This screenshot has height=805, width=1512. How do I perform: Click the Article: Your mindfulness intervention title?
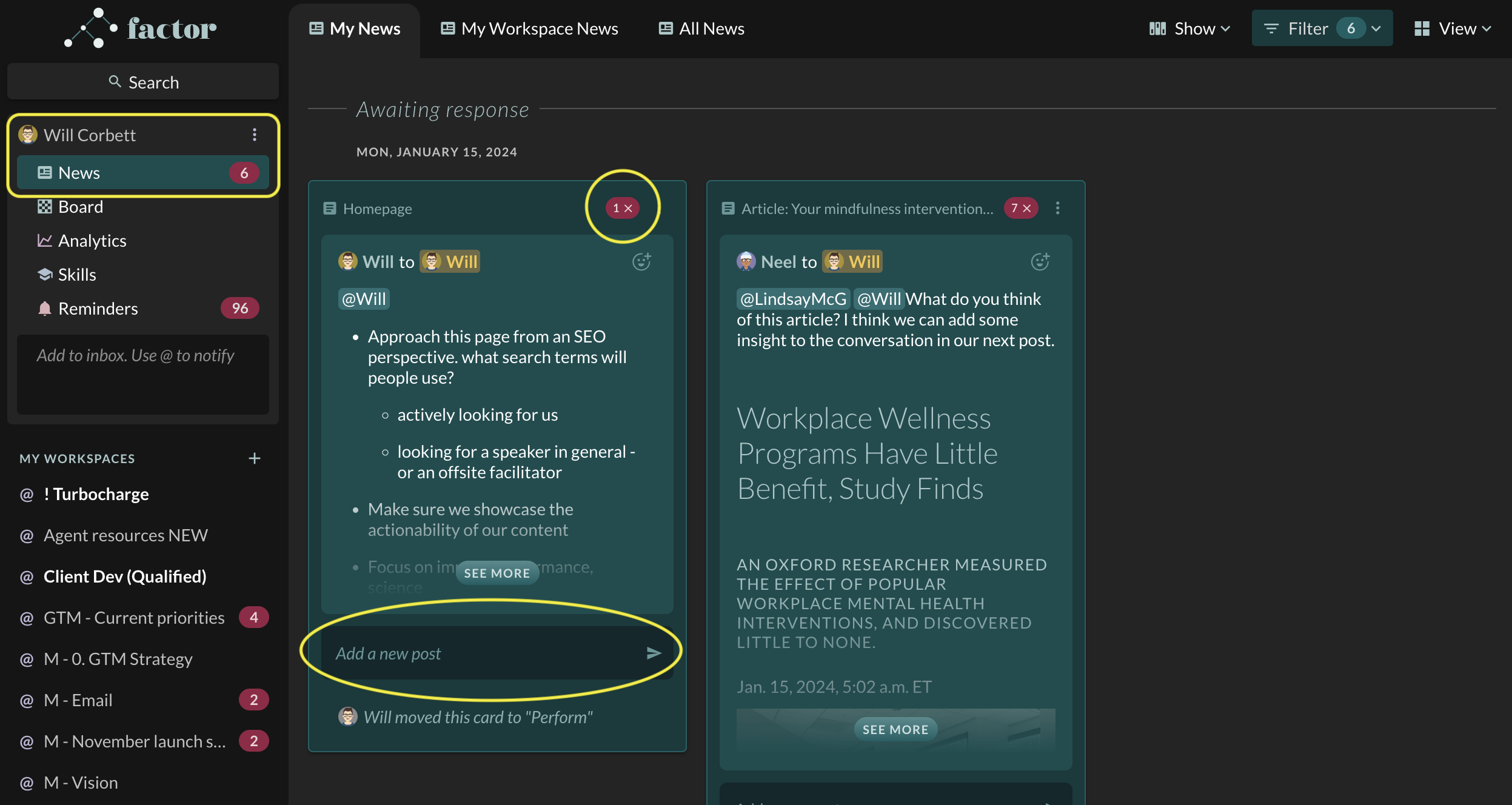[867, 209]
